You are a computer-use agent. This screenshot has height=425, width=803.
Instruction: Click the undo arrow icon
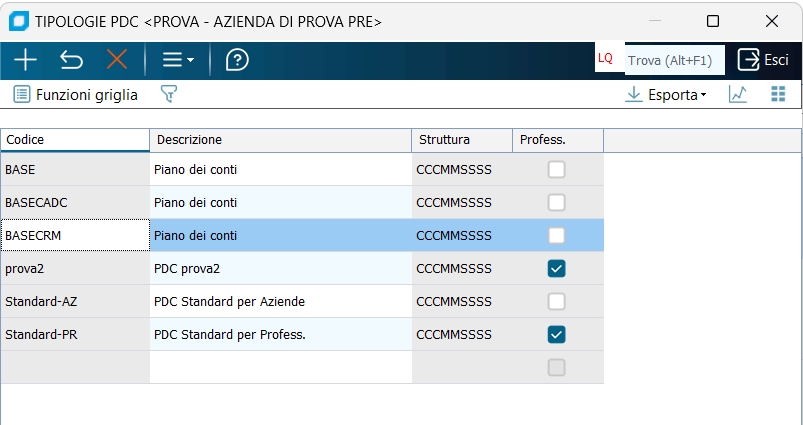[71, 60]
